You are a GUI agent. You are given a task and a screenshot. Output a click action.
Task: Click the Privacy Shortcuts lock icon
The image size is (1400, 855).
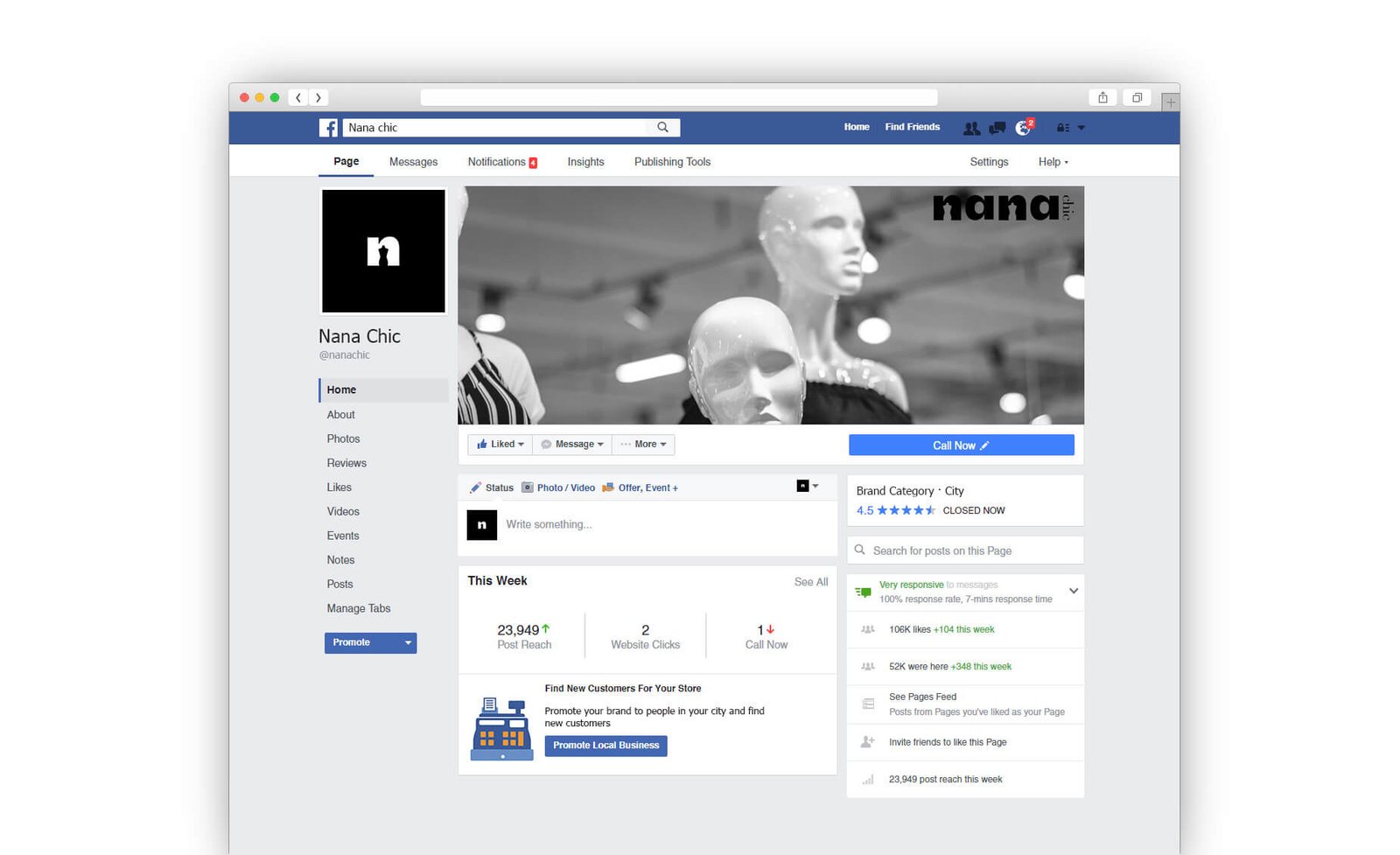coord(1064,128)
